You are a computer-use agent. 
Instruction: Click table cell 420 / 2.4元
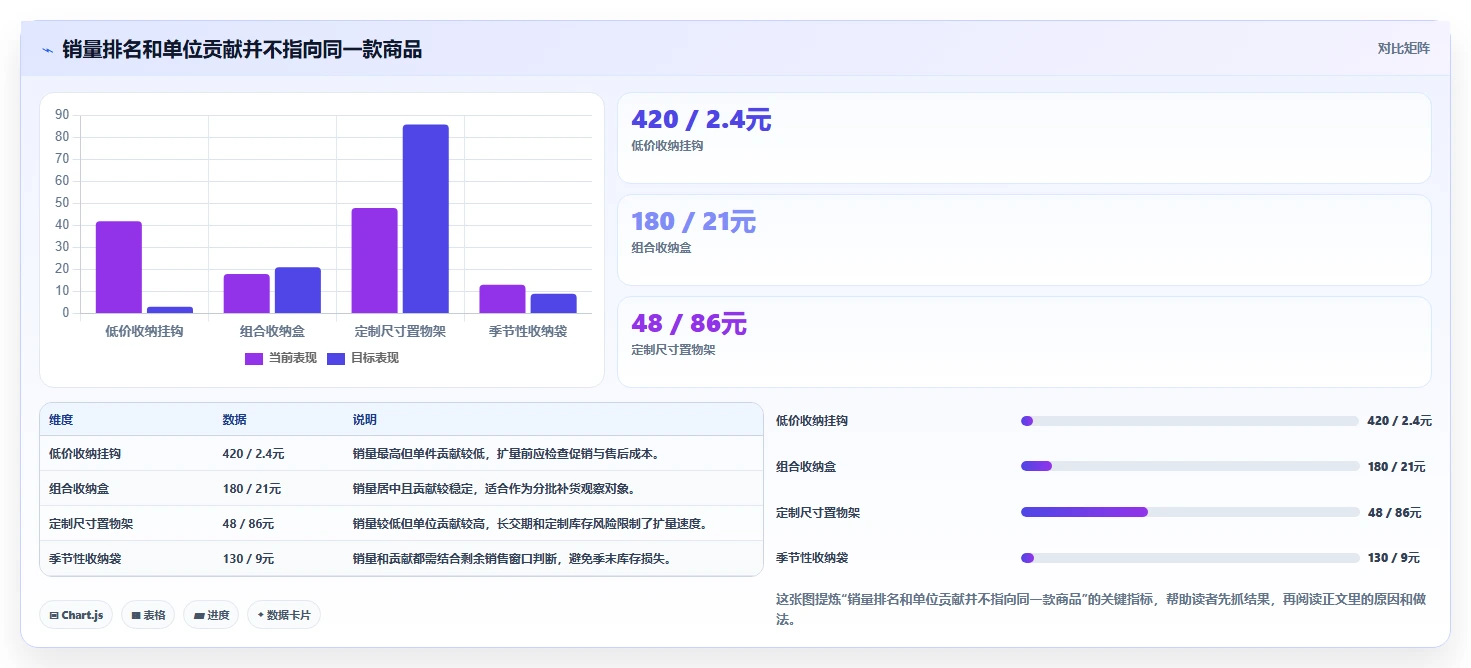(253, 454)
